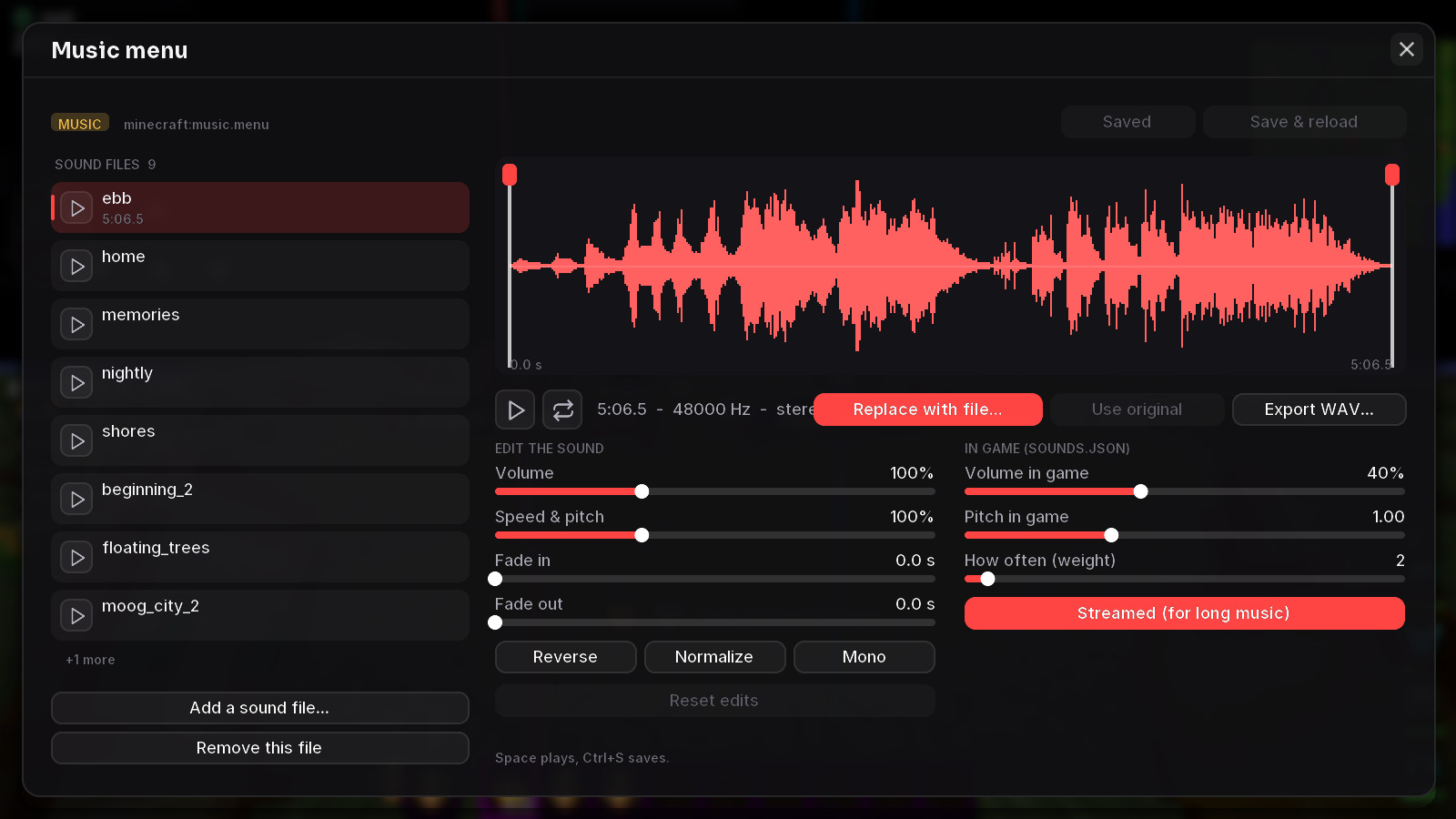Play the floating_trees sound file preview
Screen dimensions: 1456x819
(76, 558)
